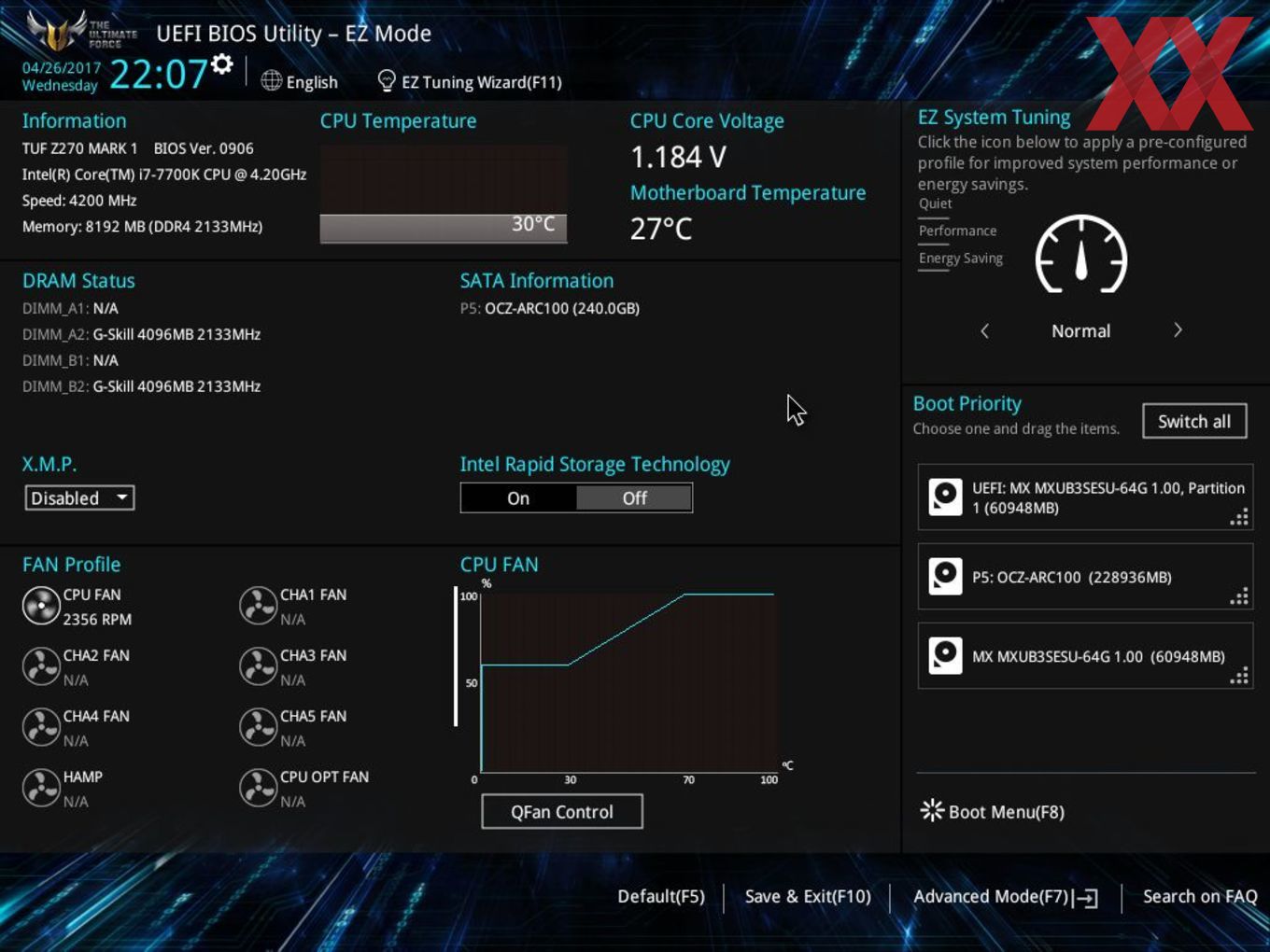This screenshot has width=1270, height=952.
Task: Click the 04/26/2017 date text
Action: 62,68
